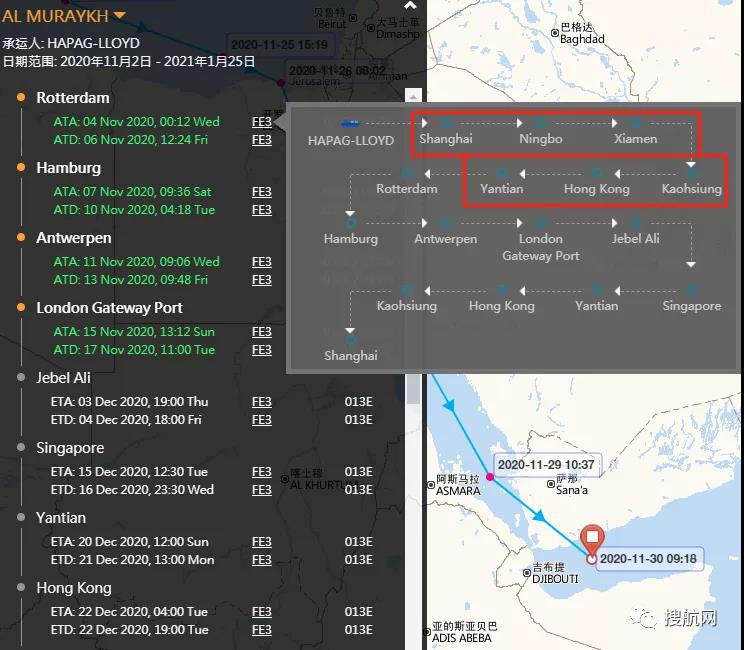The width and height of the screenshot is (744, 650).
Task: Expand the AL MURAYKH vessel dropdown arrow
Action: pyautogui.click(x=120, y=16)
